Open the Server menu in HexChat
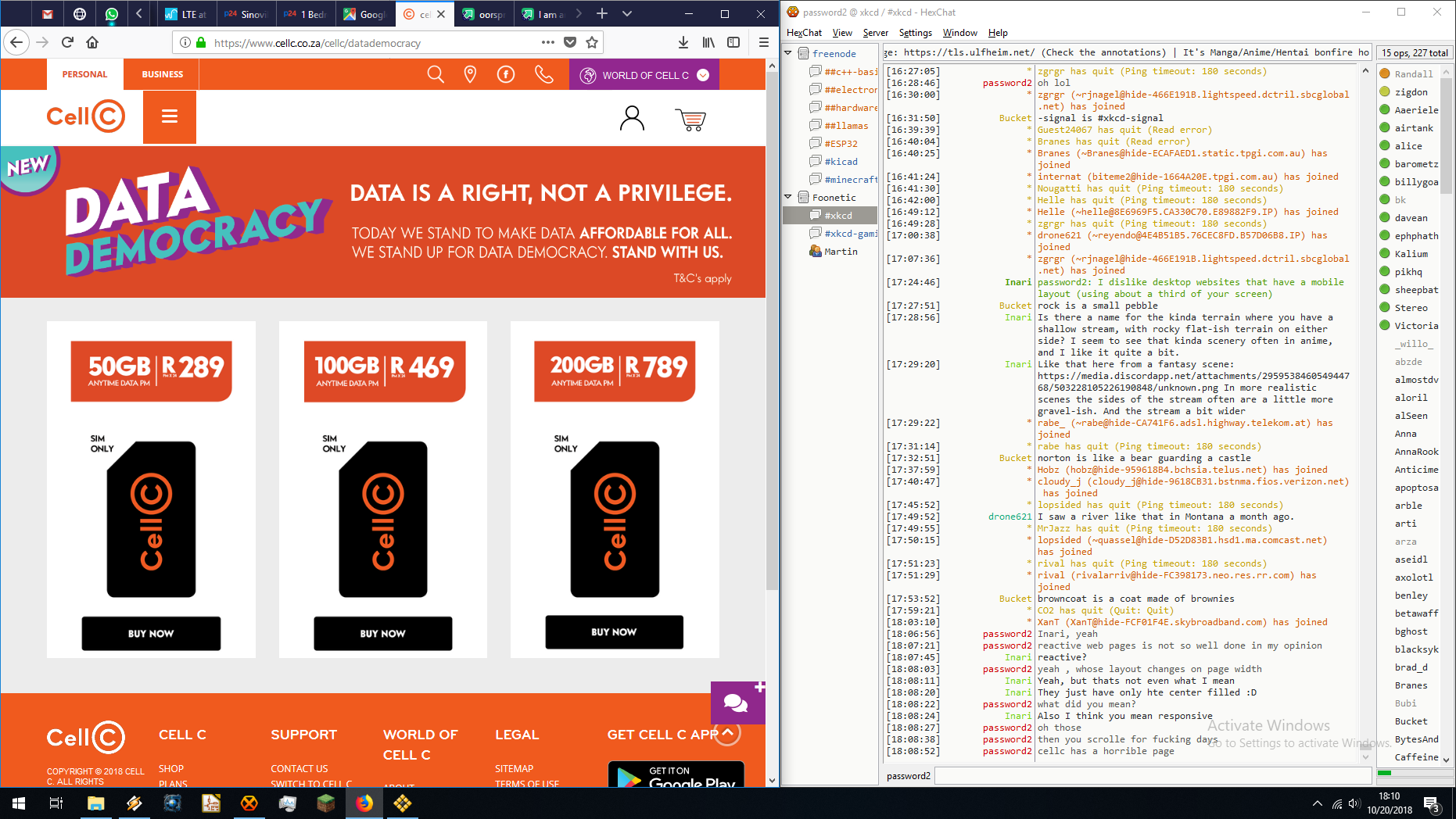 pos(876,33)
